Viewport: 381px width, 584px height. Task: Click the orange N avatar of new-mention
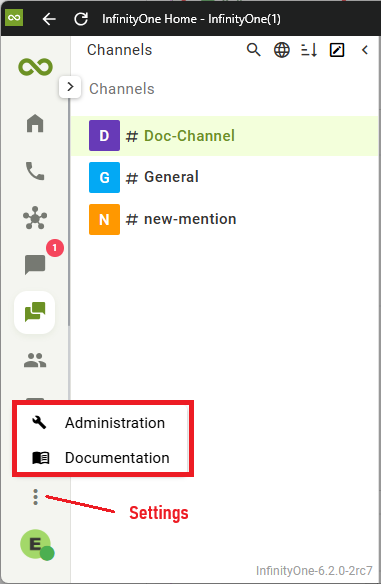coord(104,219)
